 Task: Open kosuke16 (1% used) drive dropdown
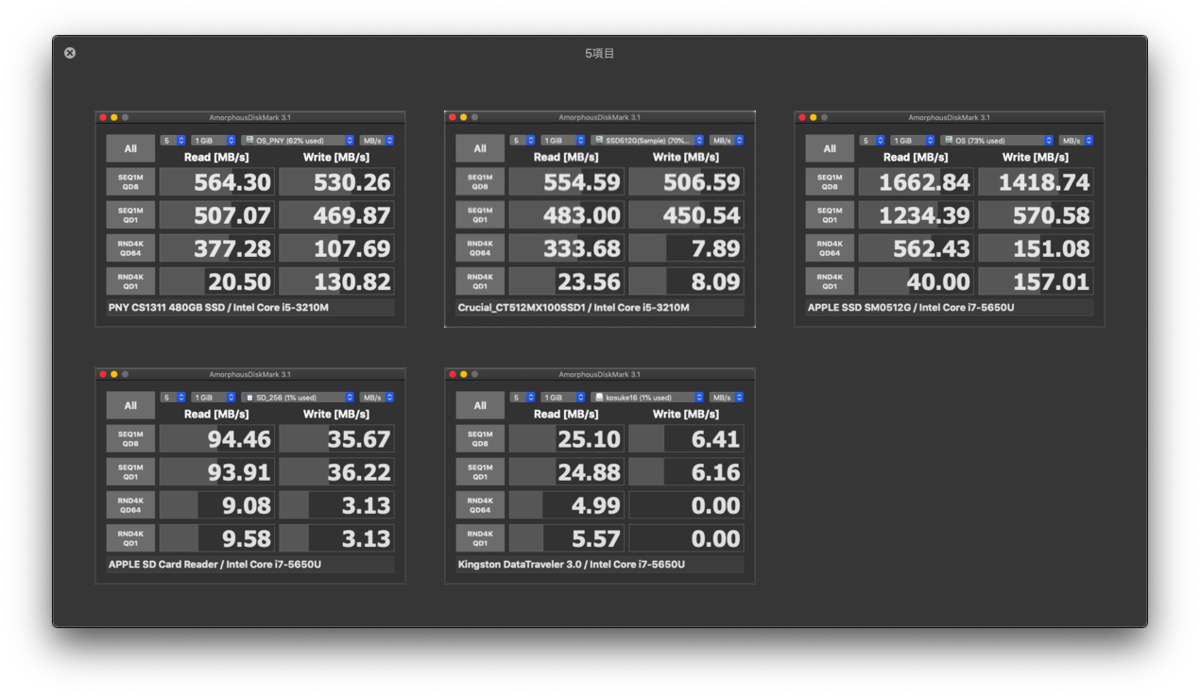(x=648, y=398)
